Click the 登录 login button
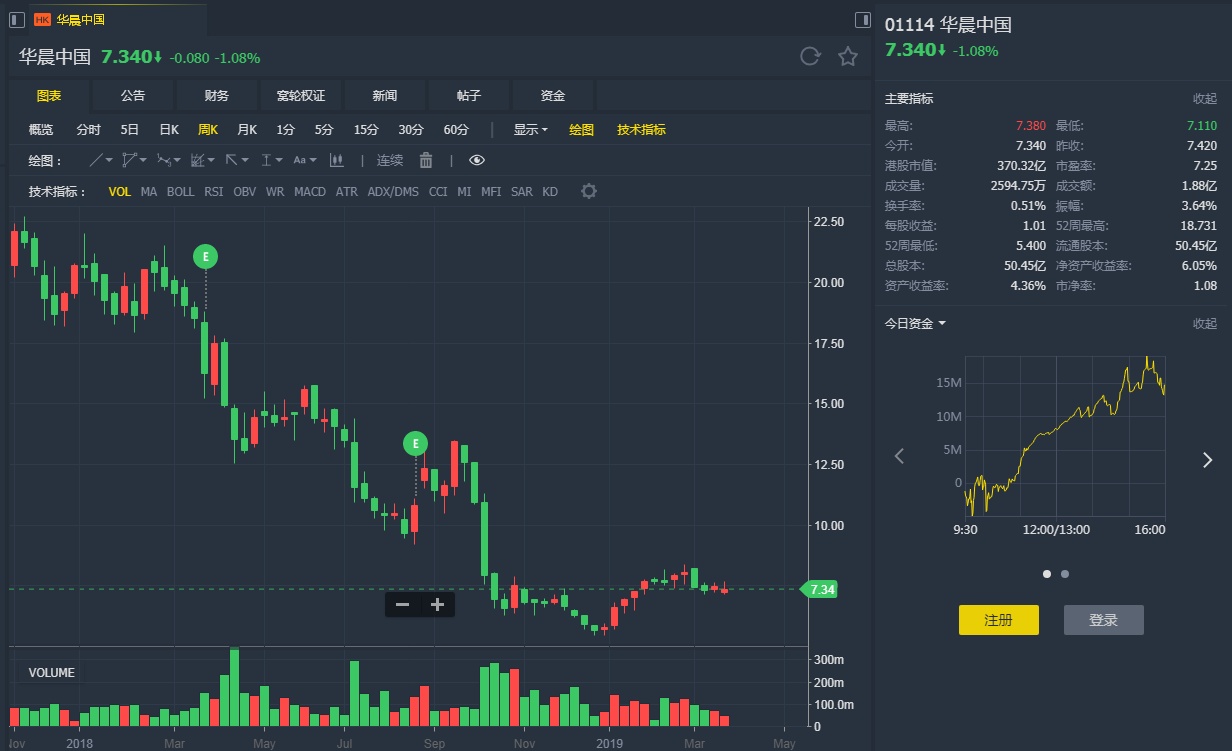This screenshot has width=1232, height=751. click(1103, 620)
